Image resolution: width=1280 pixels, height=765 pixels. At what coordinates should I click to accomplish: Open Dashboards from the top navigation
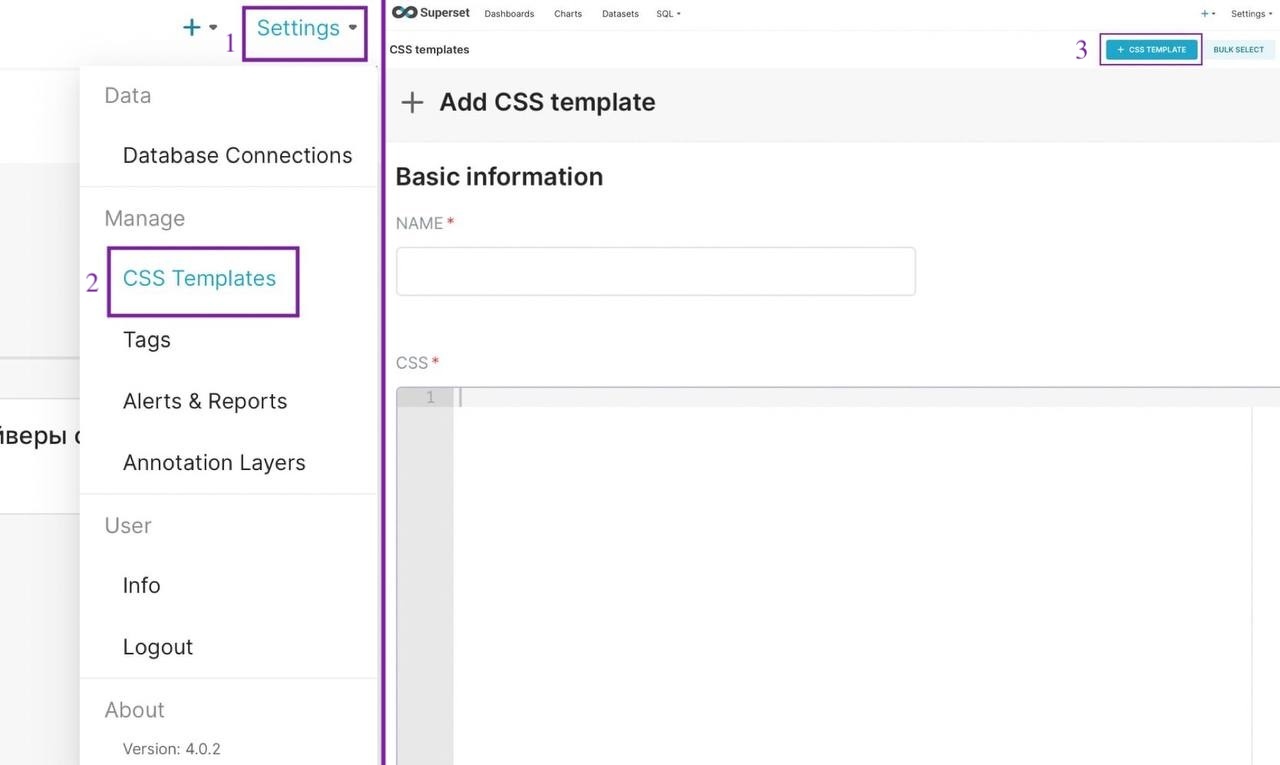pos(509,14)
